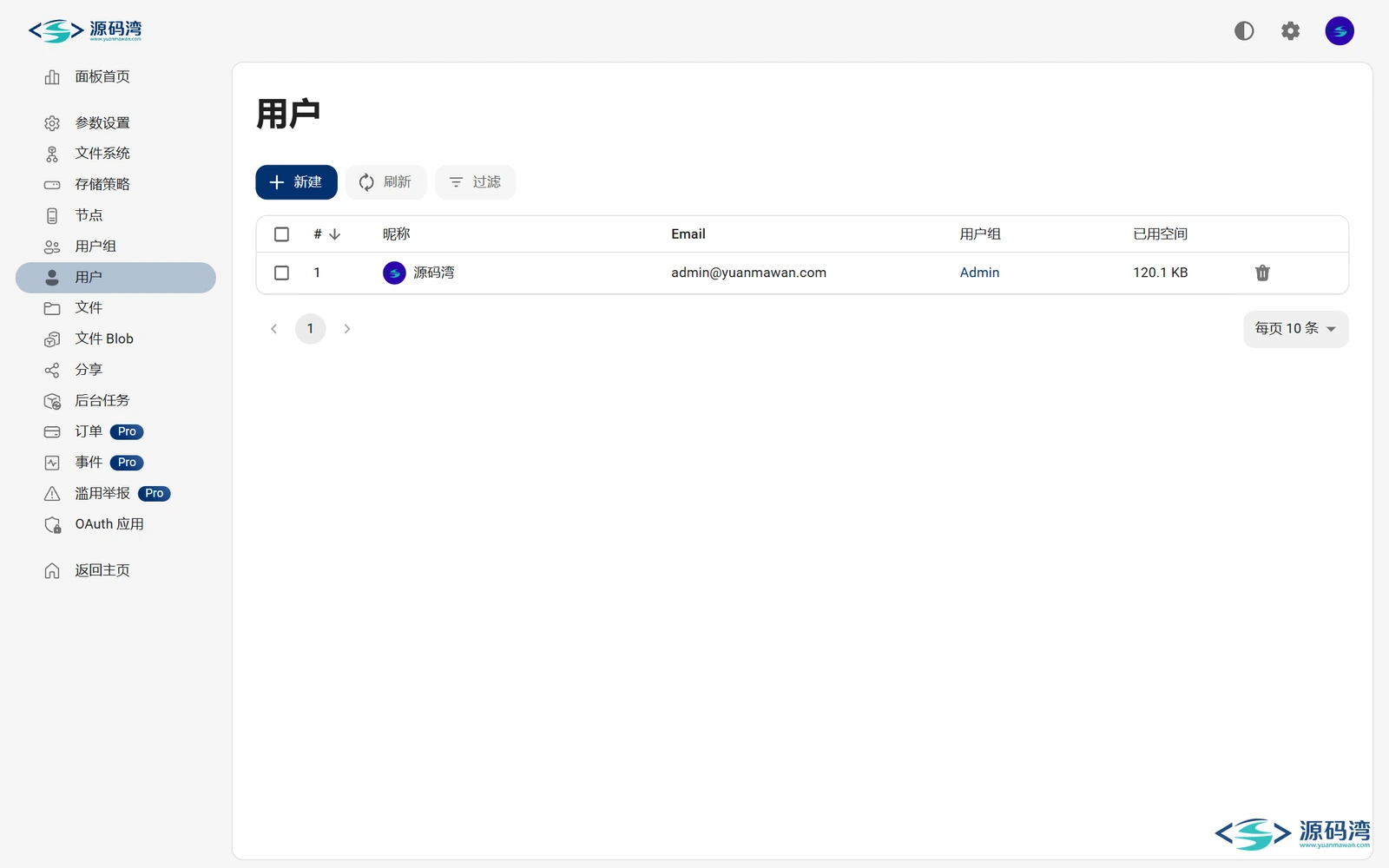The width and height of the screenshot is (1389, 868).
Task: Click the 后台任务 task icon
Action: click(x=52, y=401)
